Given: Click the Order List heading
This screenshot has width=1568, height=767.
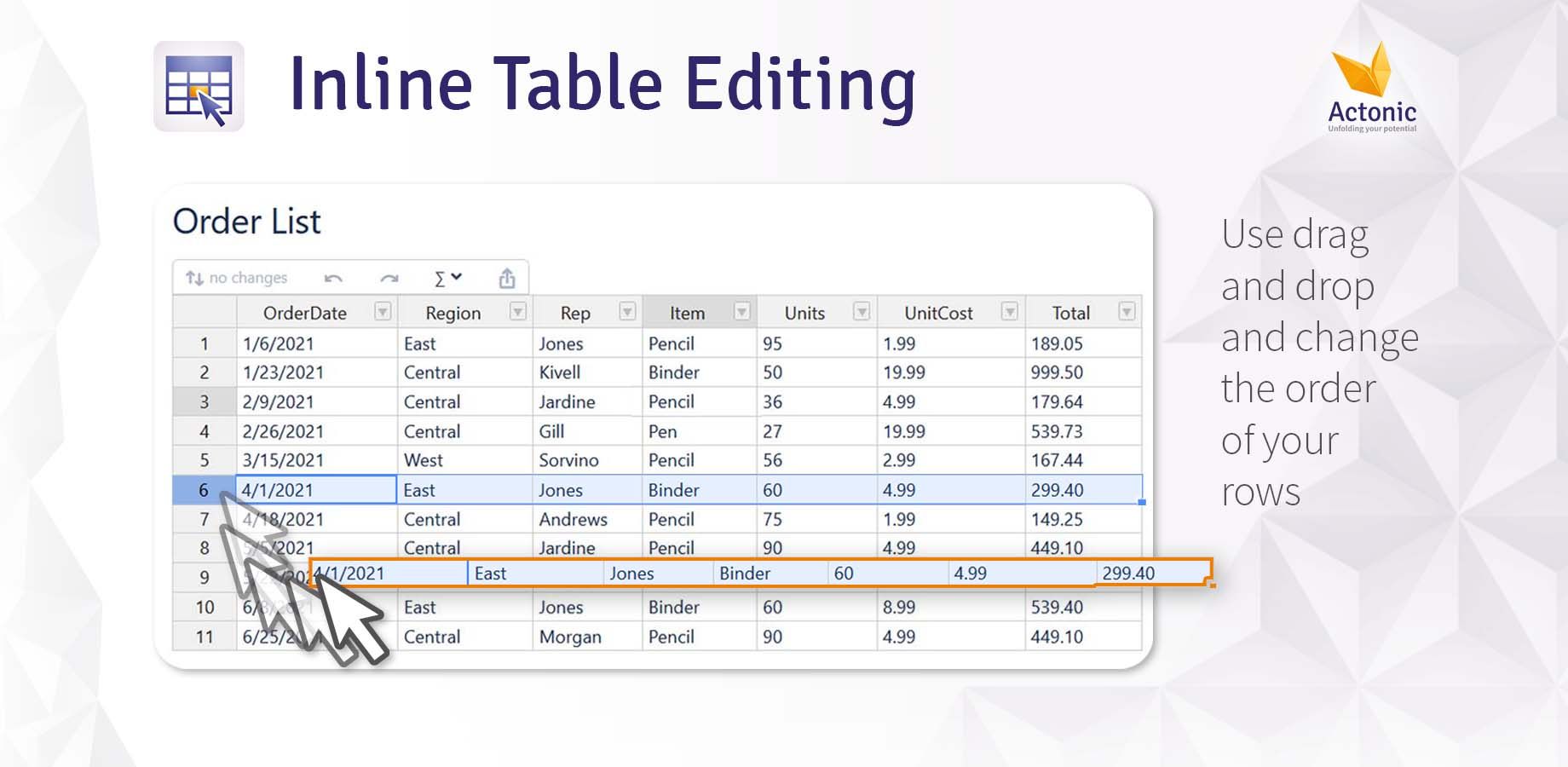Looking at the screenshot, I should 247,222.
